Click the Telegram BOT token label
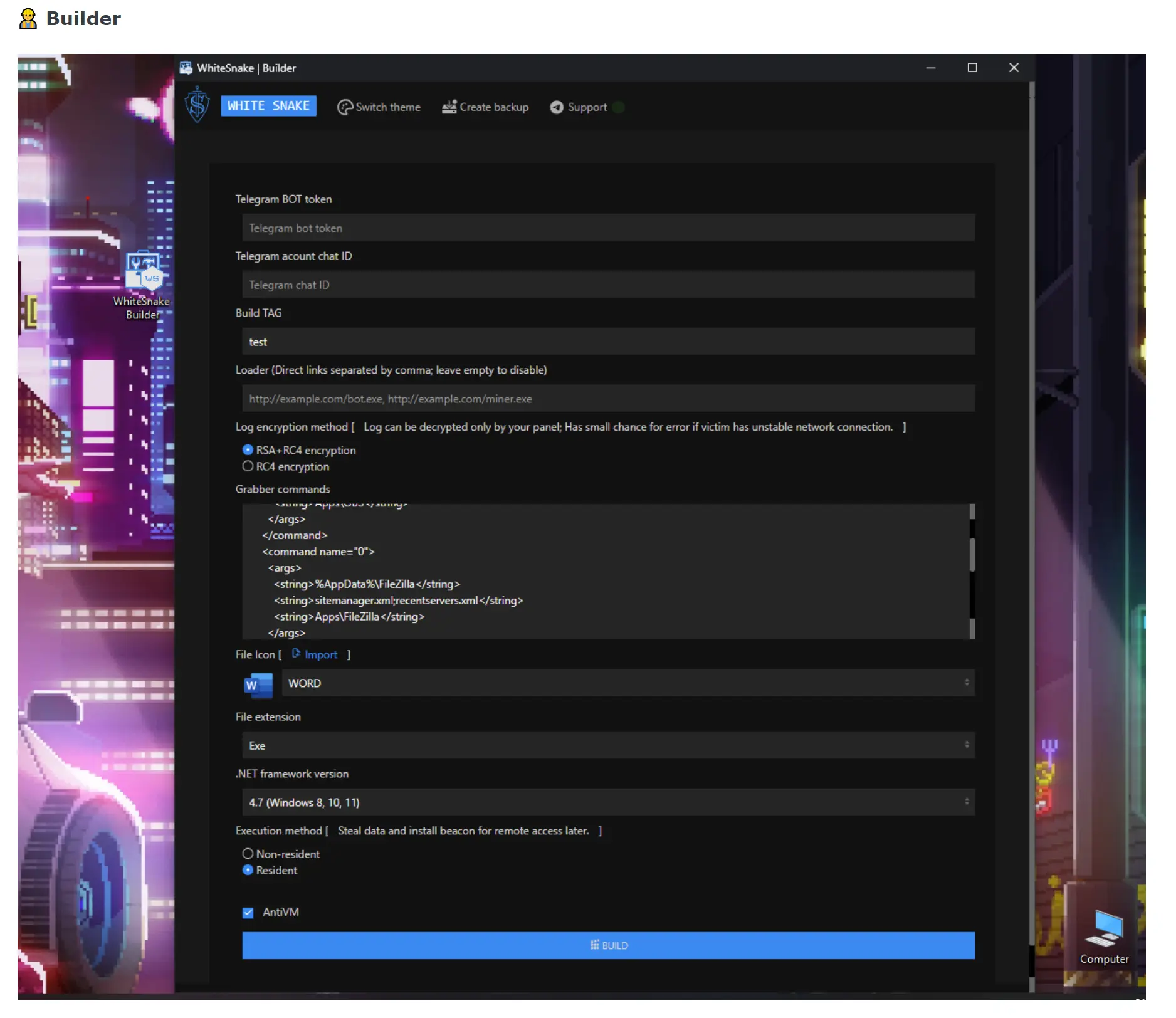 click(x=283, y=199)
